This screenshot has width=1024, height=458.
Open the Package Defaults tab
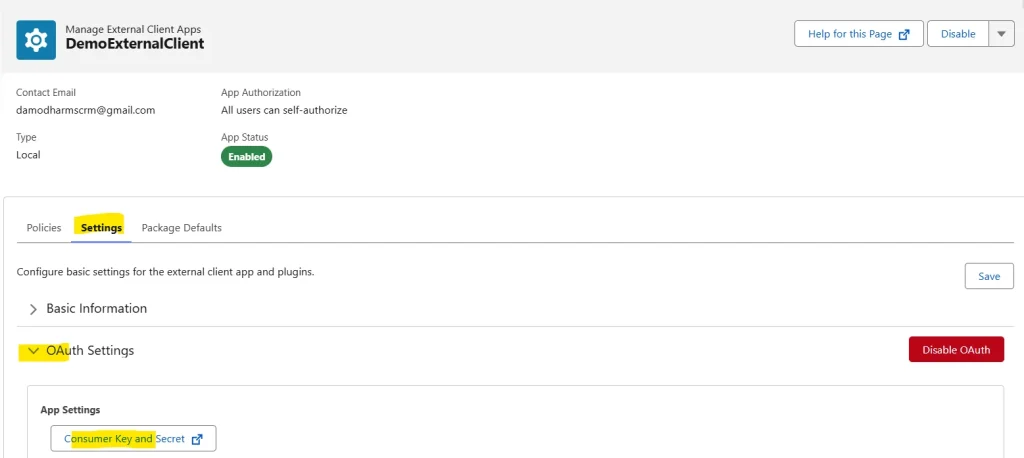[182, 228]
